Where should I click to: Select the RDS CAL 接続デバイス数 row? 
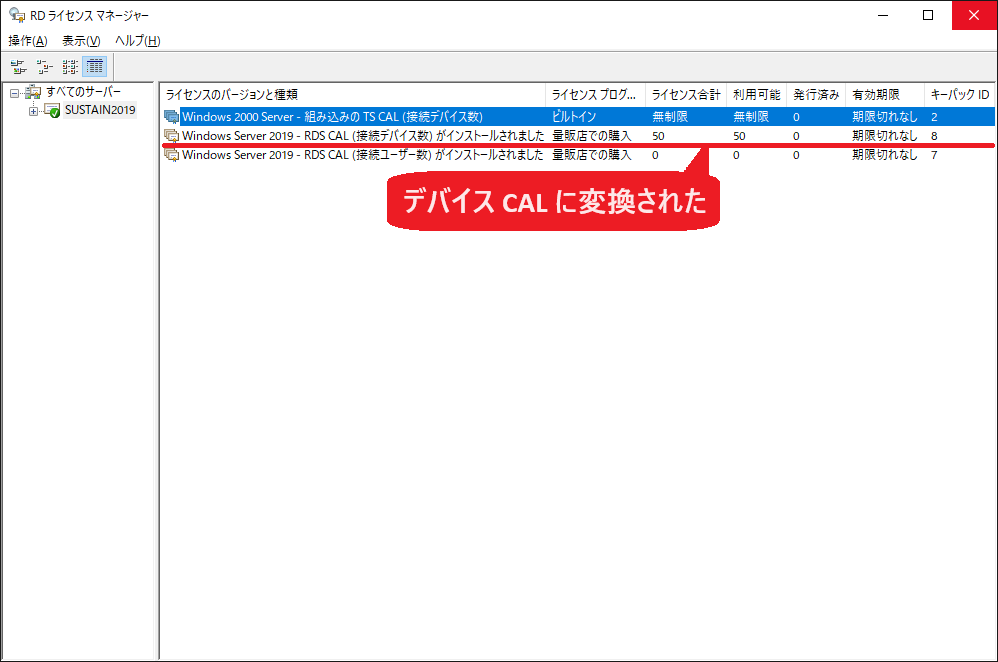pyautogui.click(x=362, y=136)
